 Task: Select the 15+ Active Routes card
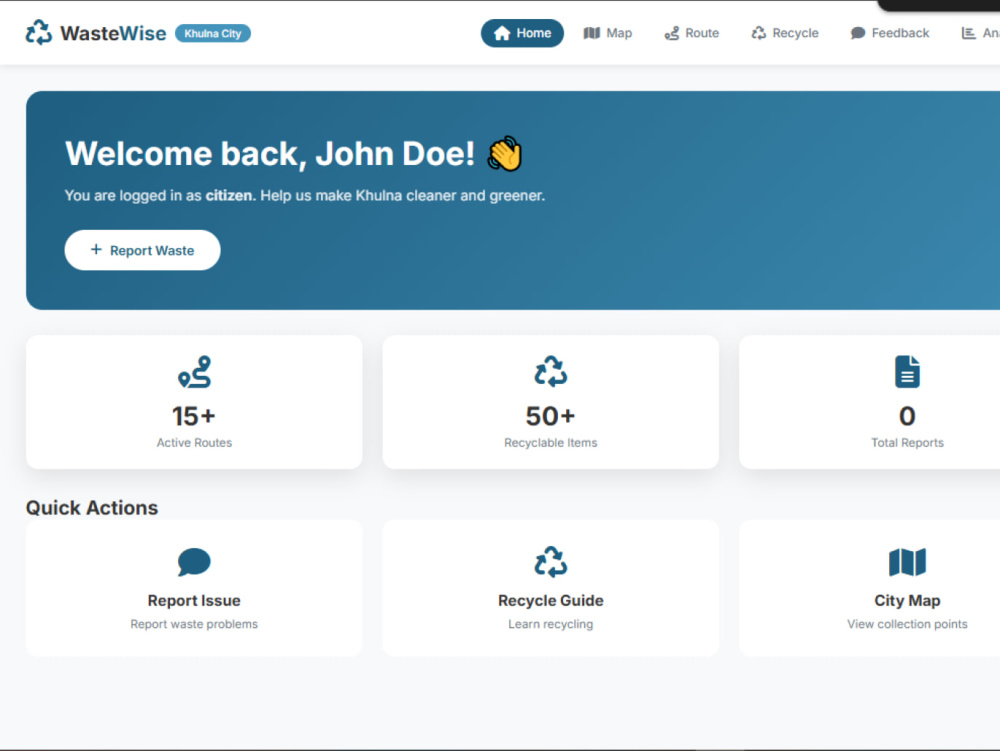194,402
